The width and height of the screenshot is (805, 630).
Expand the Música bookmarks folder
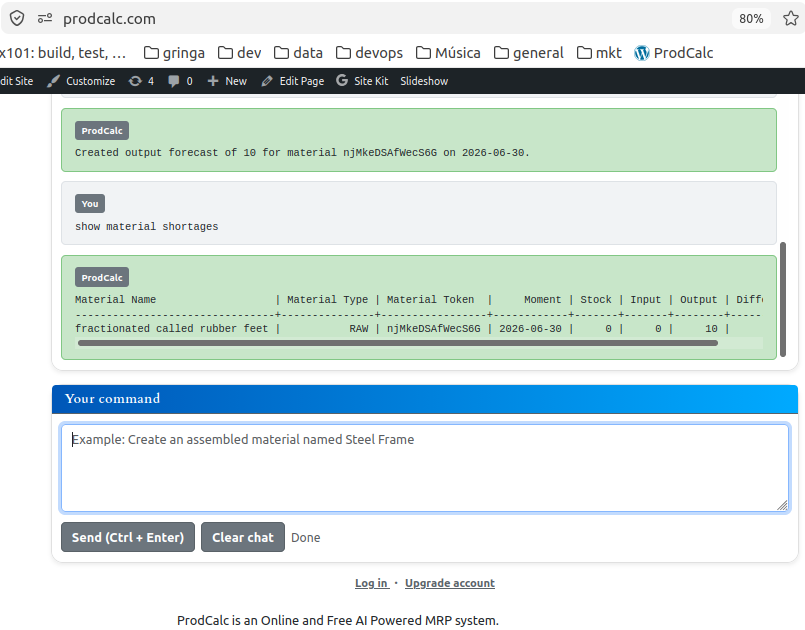pos(448,53)
